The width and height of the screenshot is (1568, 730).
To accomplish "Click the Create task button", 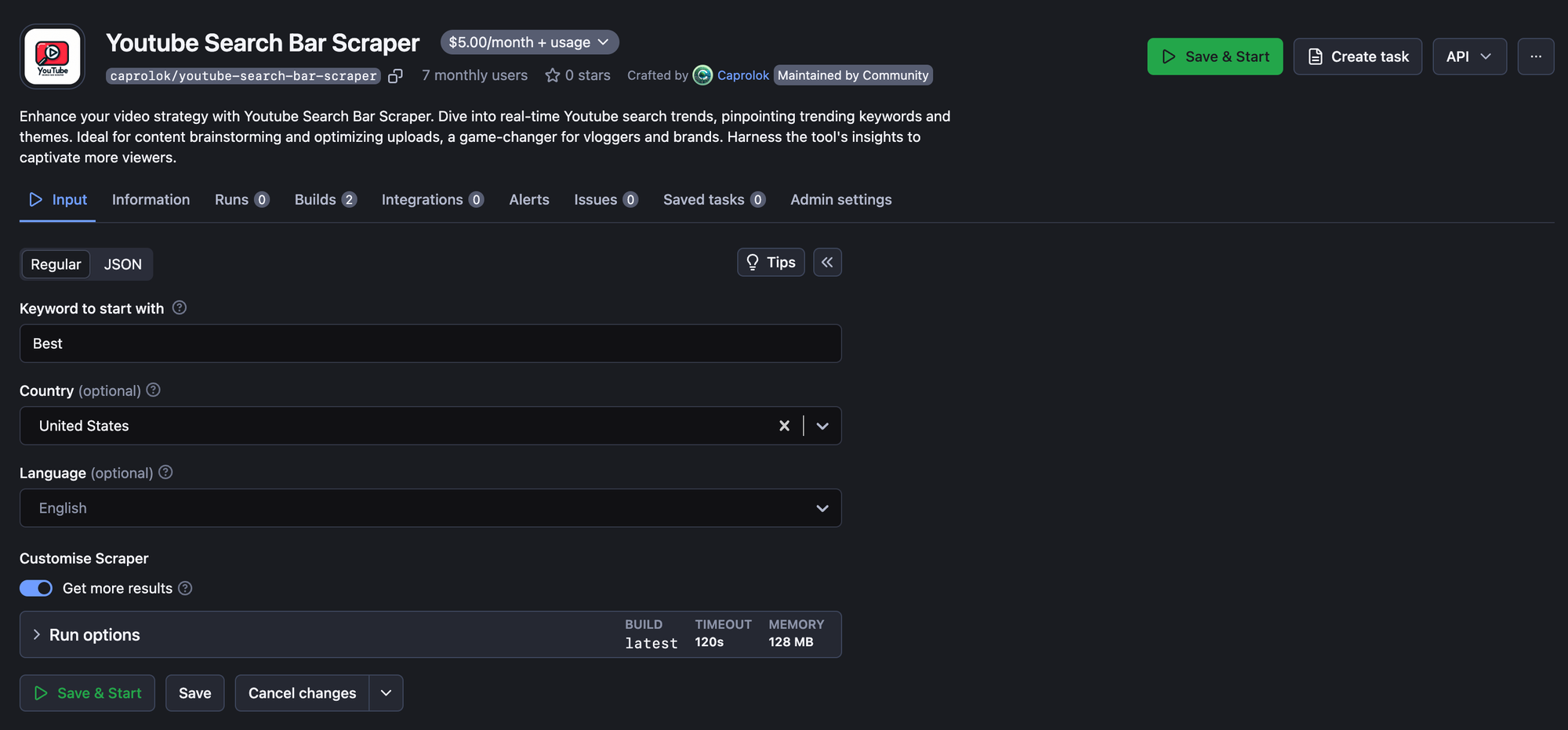I will tap(1357, 56).
